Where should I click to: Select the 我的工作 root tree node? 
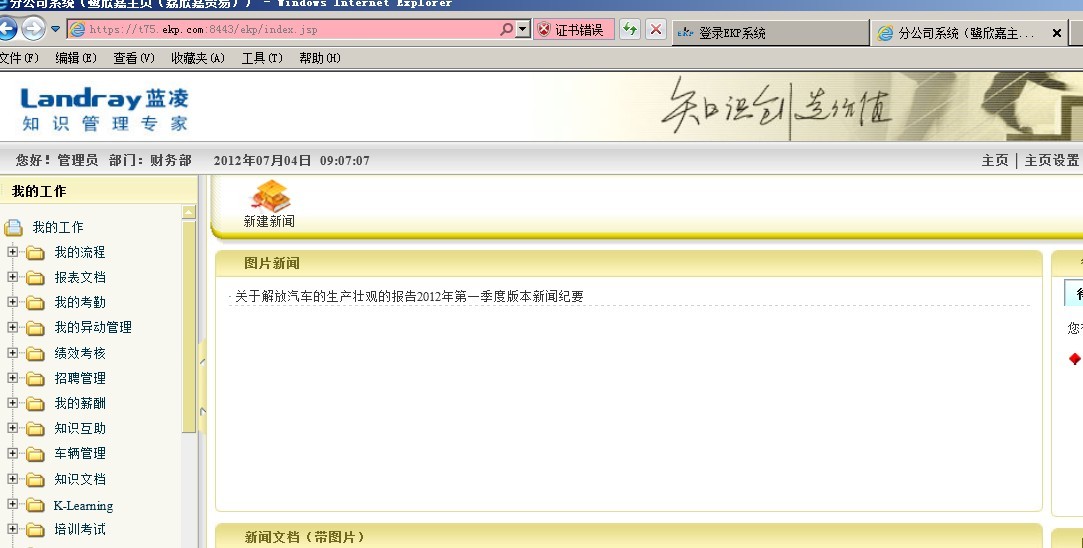pyautogui.click(x=58, y=227)
